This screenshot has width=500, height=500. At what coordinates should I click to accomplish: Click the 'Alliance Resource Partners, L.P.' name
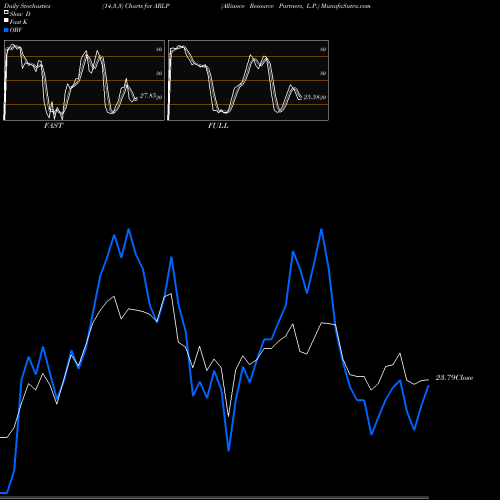point(270,6)
